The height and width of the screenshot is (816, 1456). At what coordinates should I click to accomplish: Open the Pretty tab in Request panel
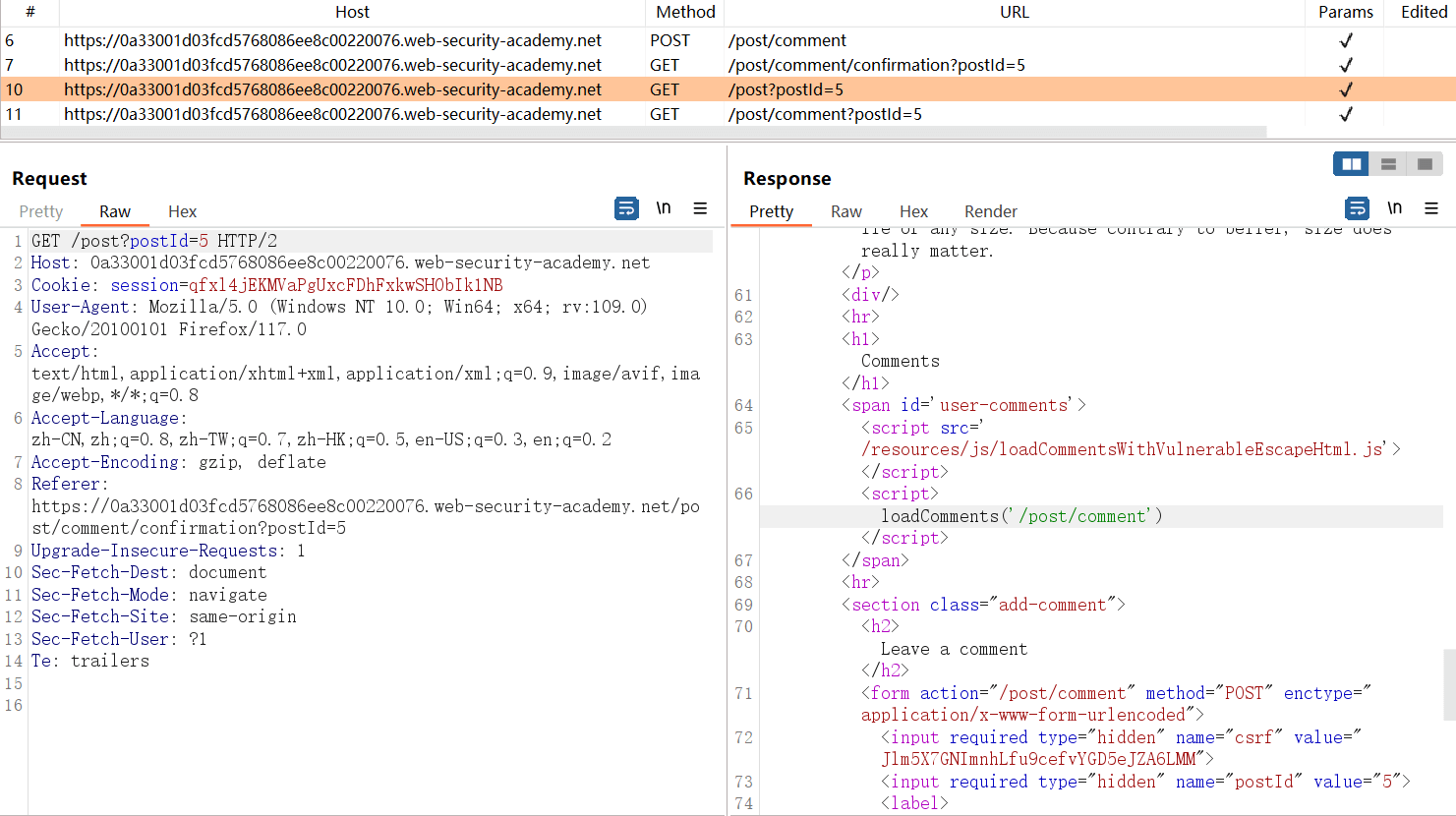pyautogui.click(x=41, y=211)
